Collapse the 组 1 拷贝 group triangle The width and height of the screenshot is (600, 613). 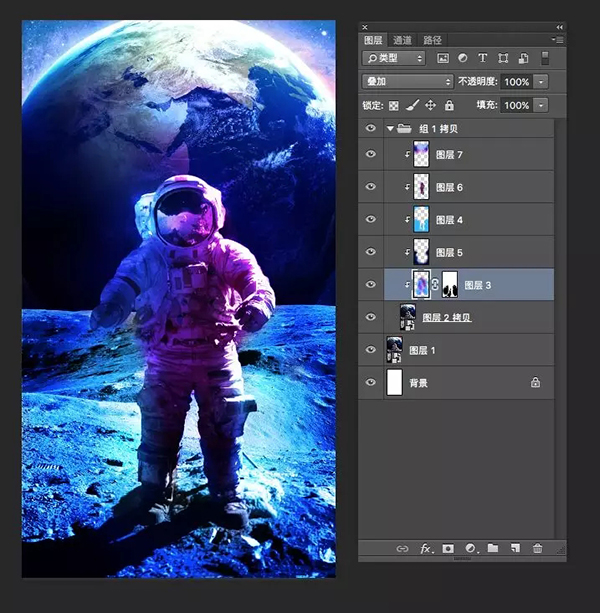389,129
